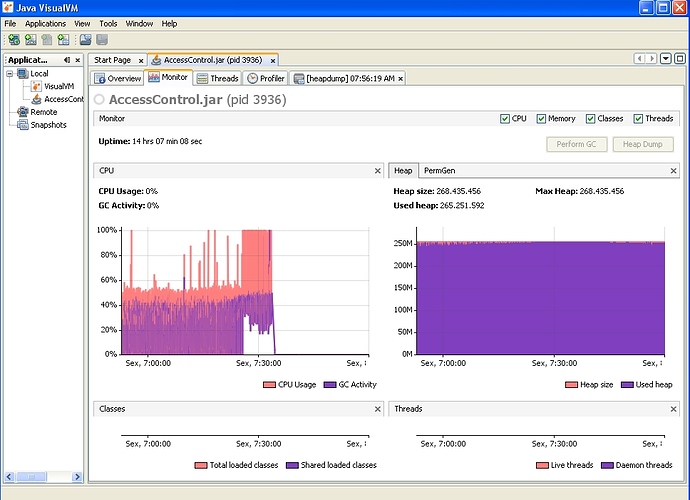Viewport: 690px width, 500px height.
Task: Switch to the PermGen tab
Action: coord(439,170)
